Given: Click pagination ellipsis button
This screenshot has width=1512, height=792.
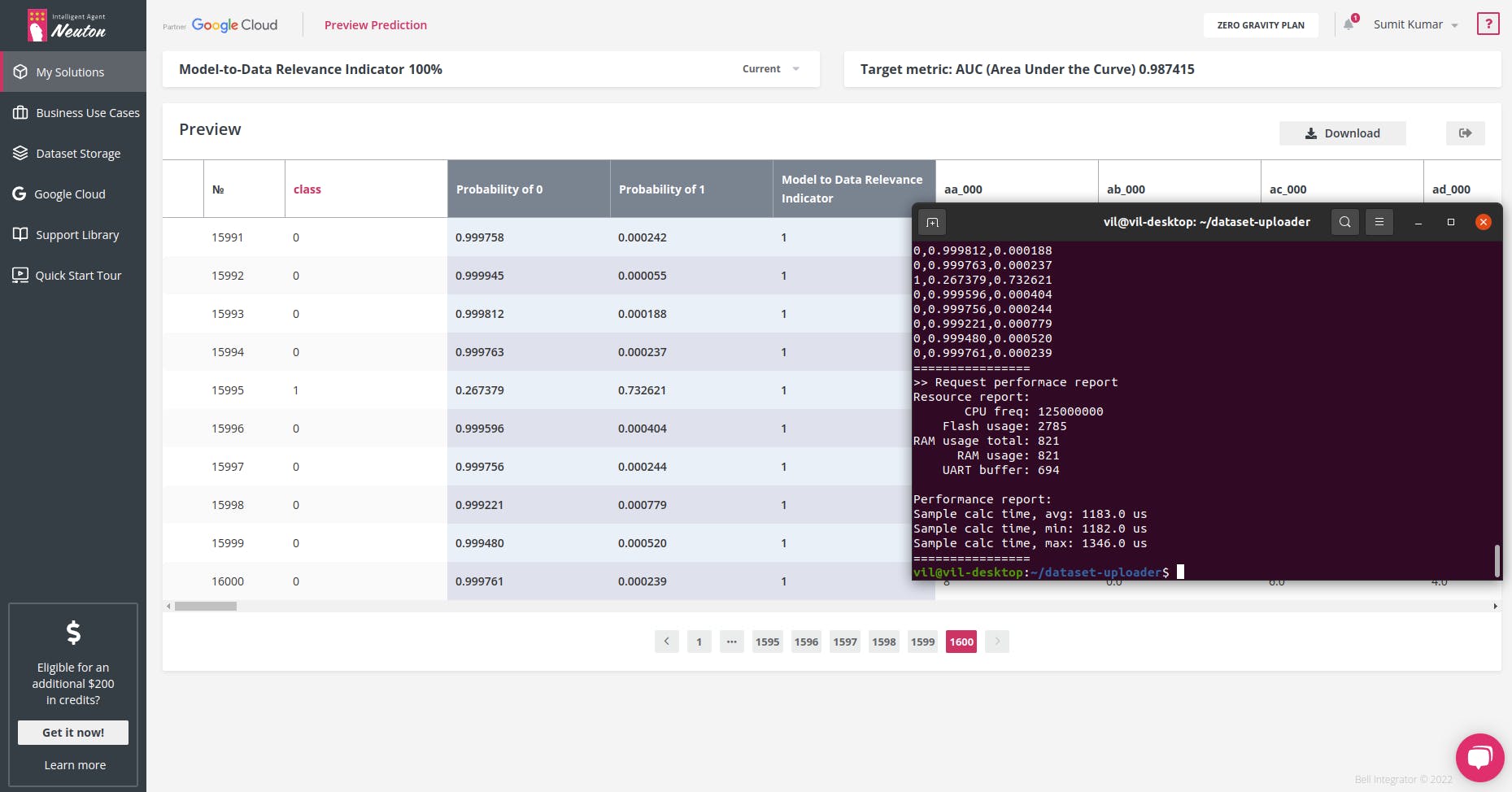Looking at the screenshot, I should [732, 642].
